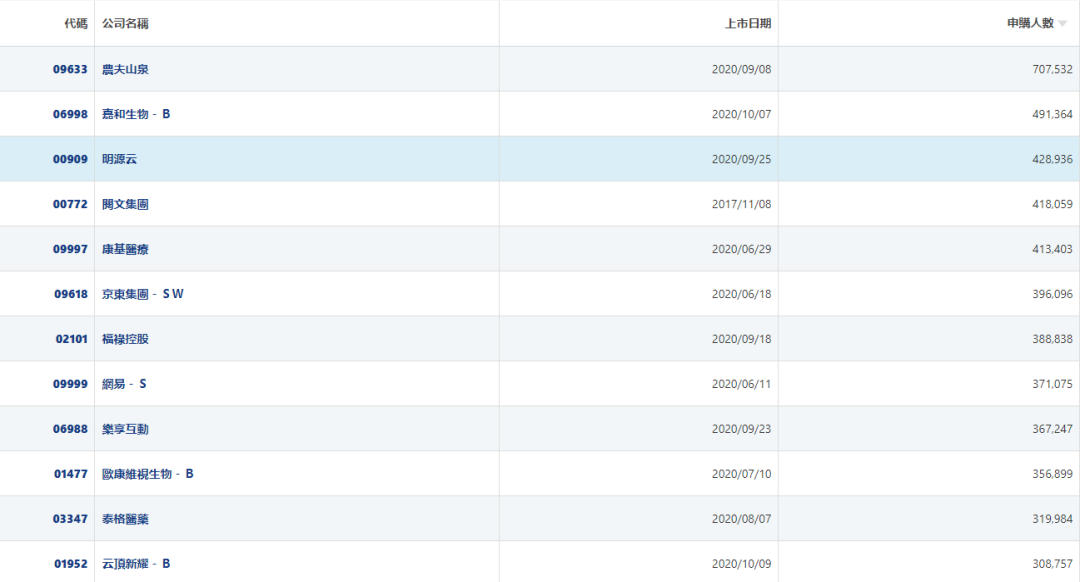Image resolution: width=1080 pixels, height=582 pixels.
Task: Select applicant count 371,075
Action: point(1052,384)
